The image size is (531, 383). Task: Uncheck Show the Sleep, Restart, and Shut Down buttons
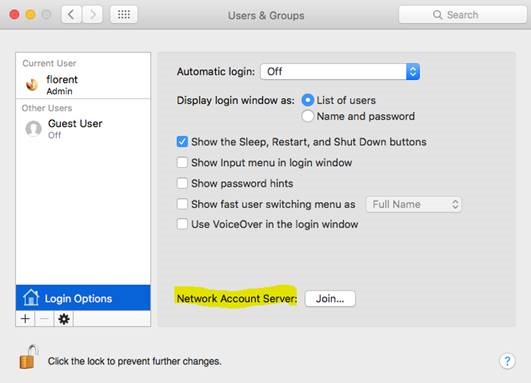(182, 142)
